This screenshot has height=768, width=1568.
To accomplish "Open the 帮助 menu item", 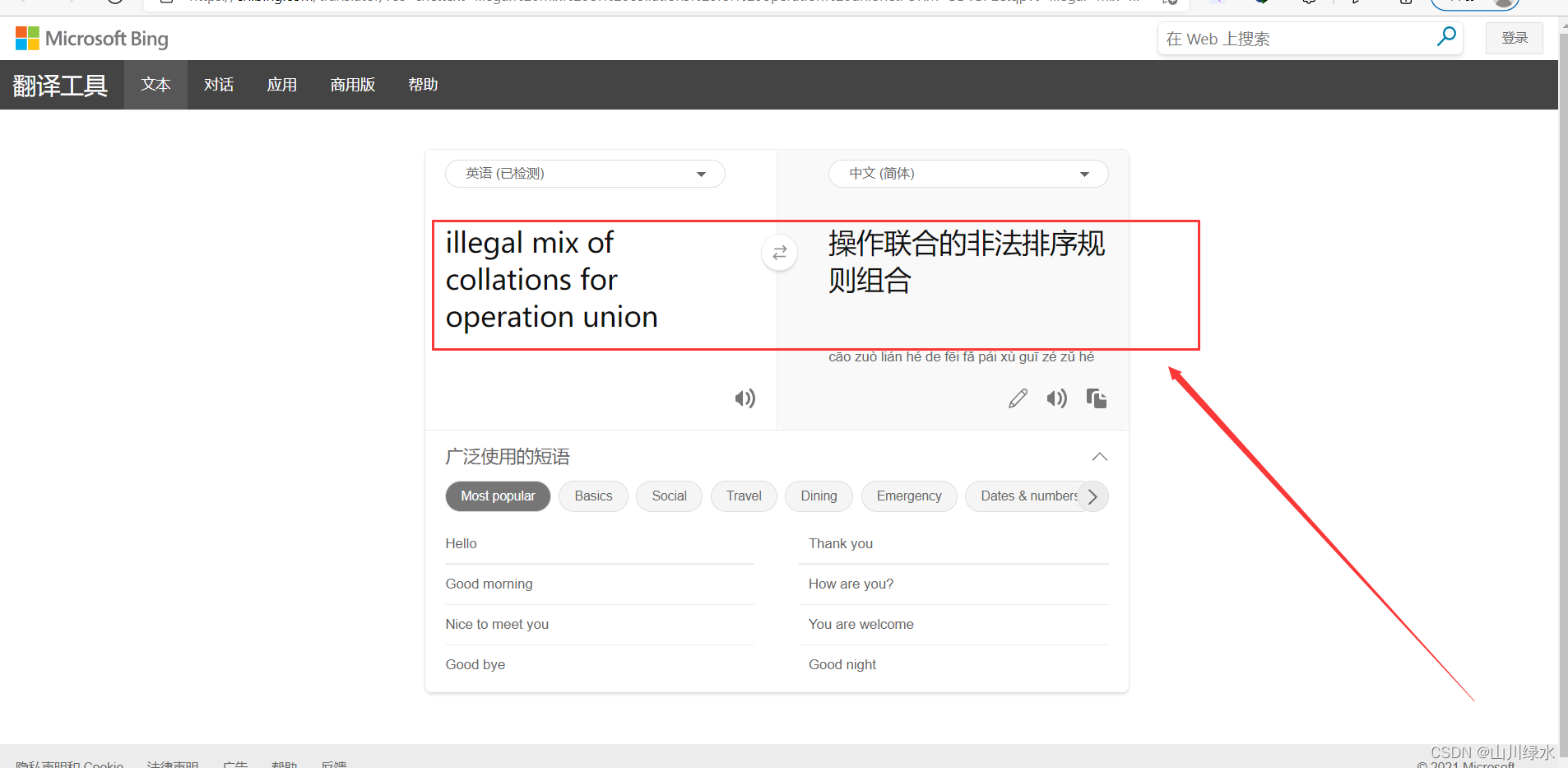I will tap(423, 84).
